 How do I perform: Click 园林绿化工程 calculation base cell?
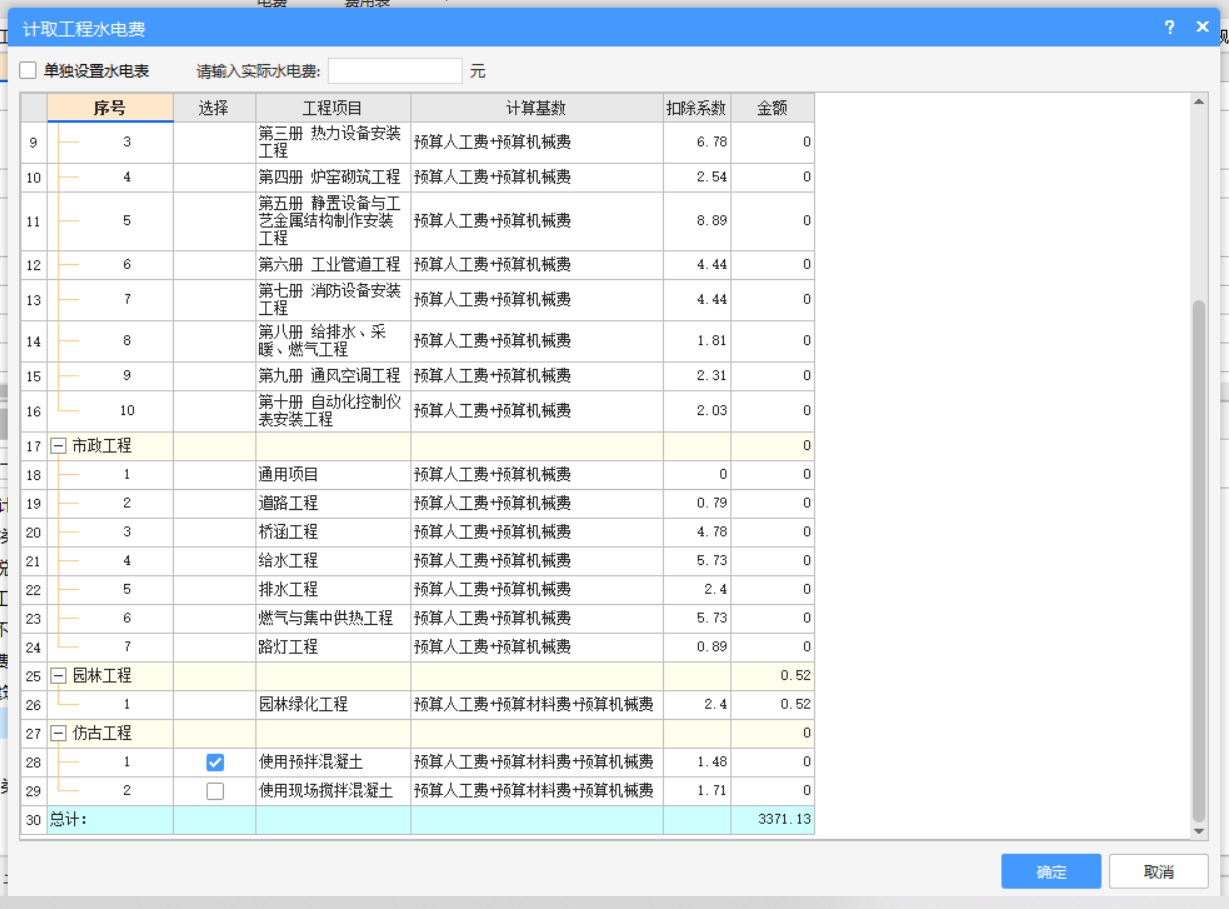tap(536, 705)
